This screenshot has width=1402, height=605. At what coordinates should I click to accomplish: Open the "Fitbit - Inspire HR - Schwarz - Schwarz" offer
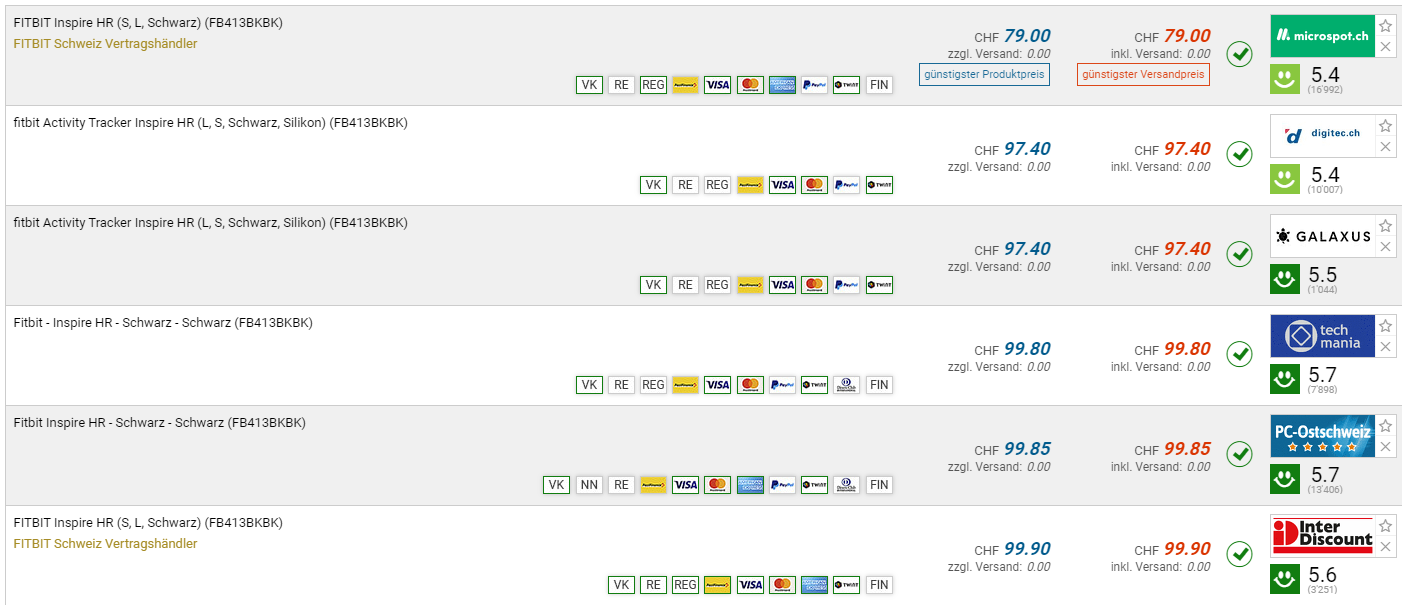pyautogui.click(x=163, y=323)
